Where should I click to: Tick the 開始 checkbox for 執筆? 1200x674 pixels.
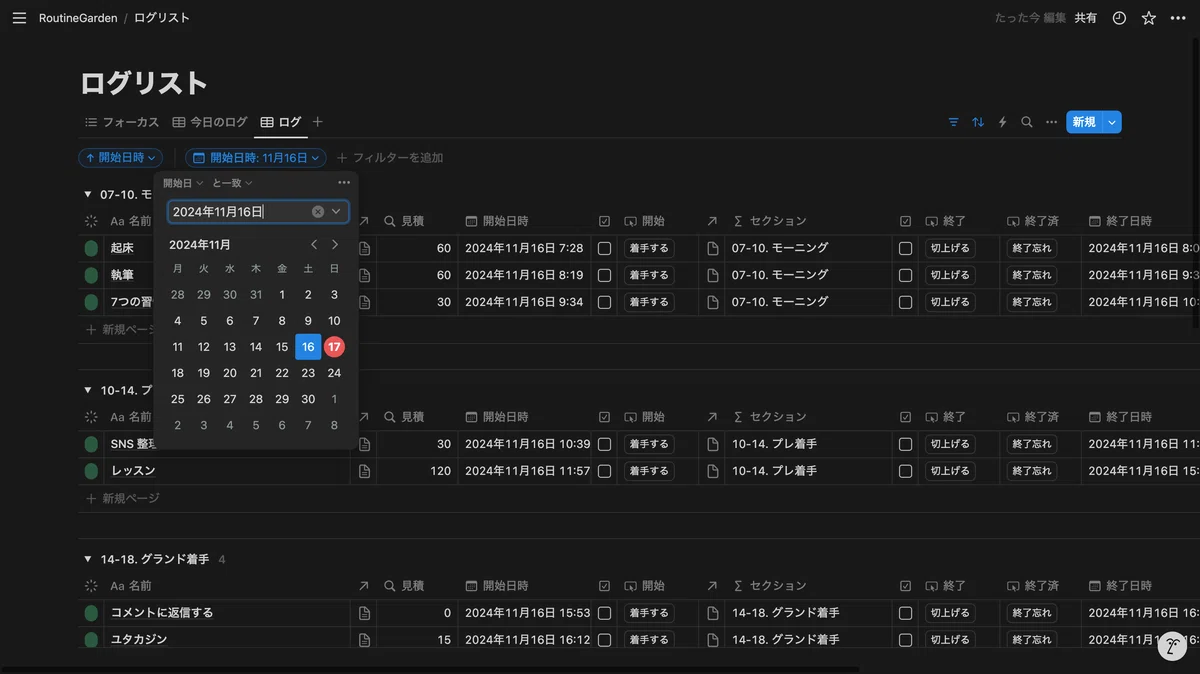pos(604,275)
